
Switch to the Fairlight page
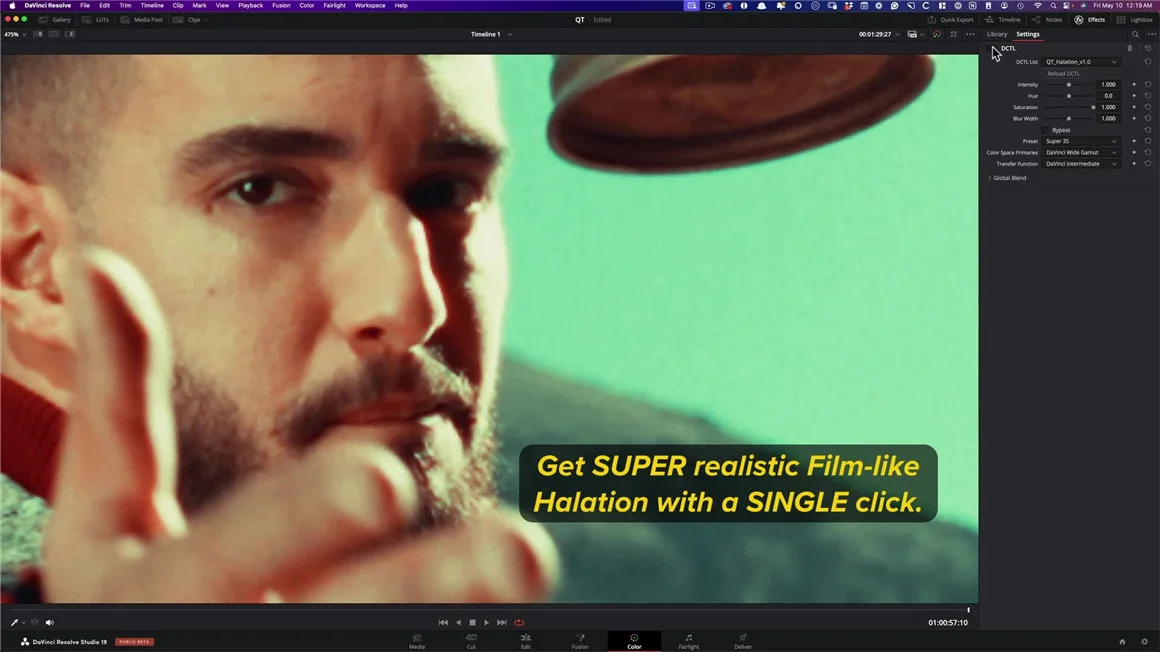coord(688,640)
